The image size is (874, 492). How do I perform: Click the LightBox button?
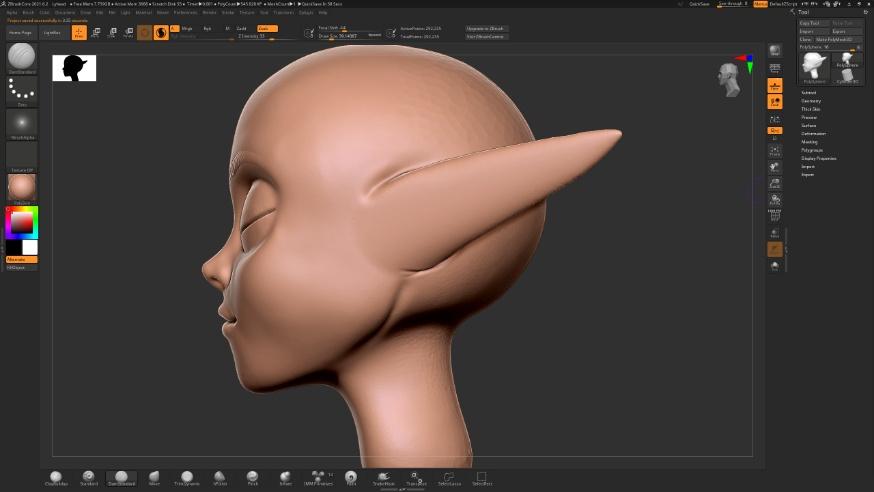coord(52,33)
